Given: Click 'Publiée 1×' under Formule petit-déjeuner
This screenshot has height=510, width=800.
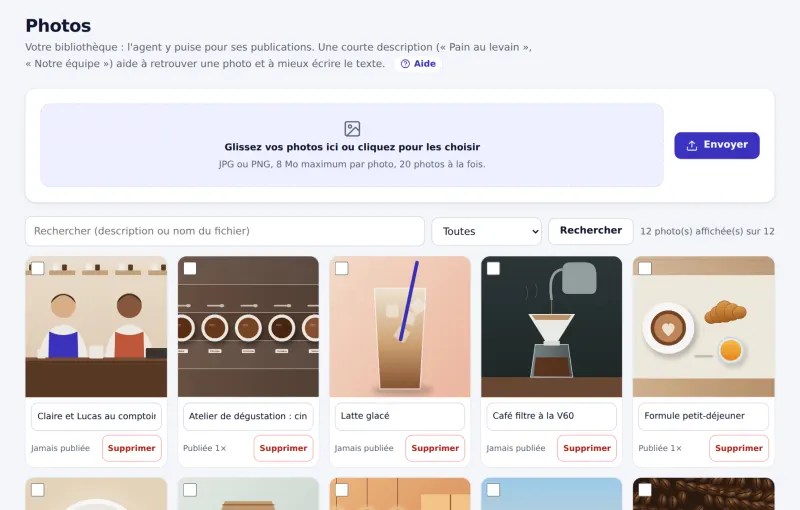Looking at the screenshot, I should click(x=660, y=448).
